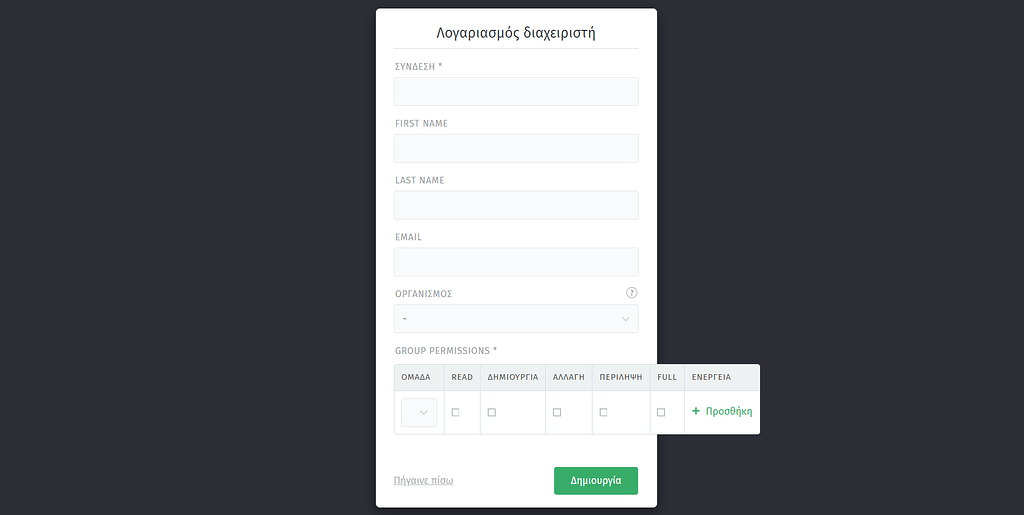Tick the READ permission checkbox
Viewport: 1024px width, 515px height.
point(455,413)
